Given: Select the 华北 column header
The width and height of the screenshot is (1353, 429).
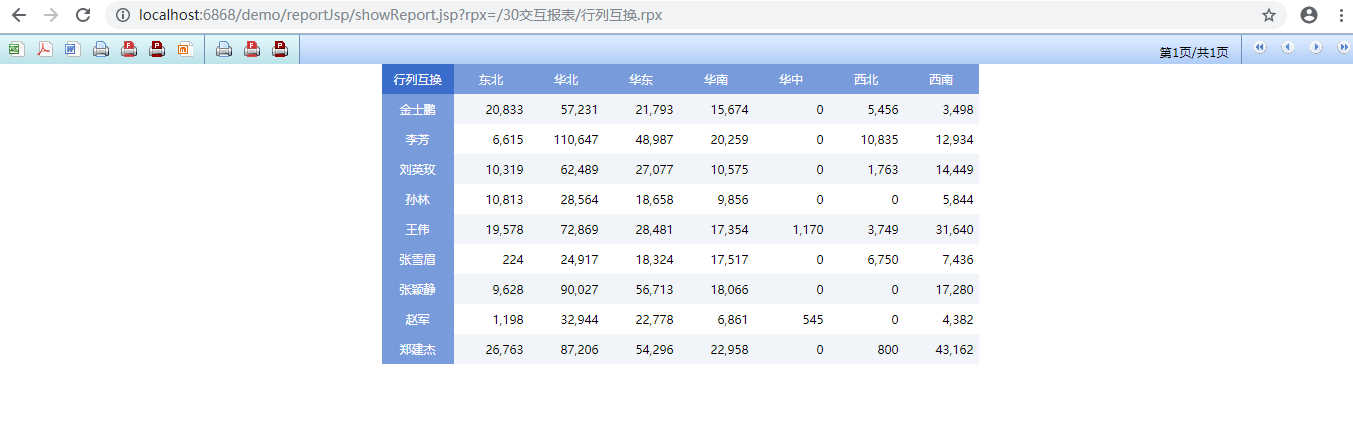Looking at the screenshot, I should [x=566, y=79].
